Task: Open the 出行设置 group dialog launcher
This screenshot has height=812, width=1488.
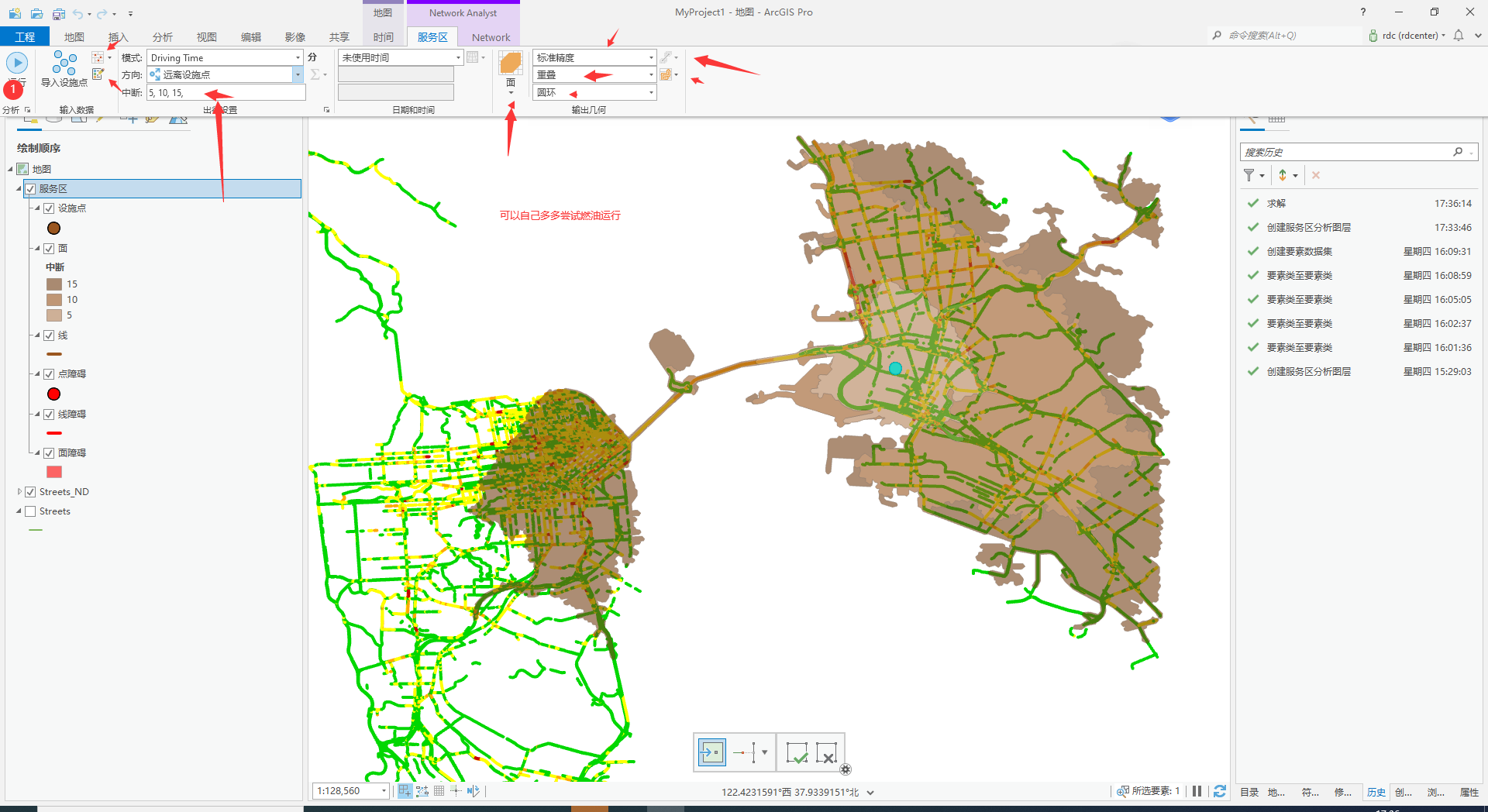Action: pos(326,109)
